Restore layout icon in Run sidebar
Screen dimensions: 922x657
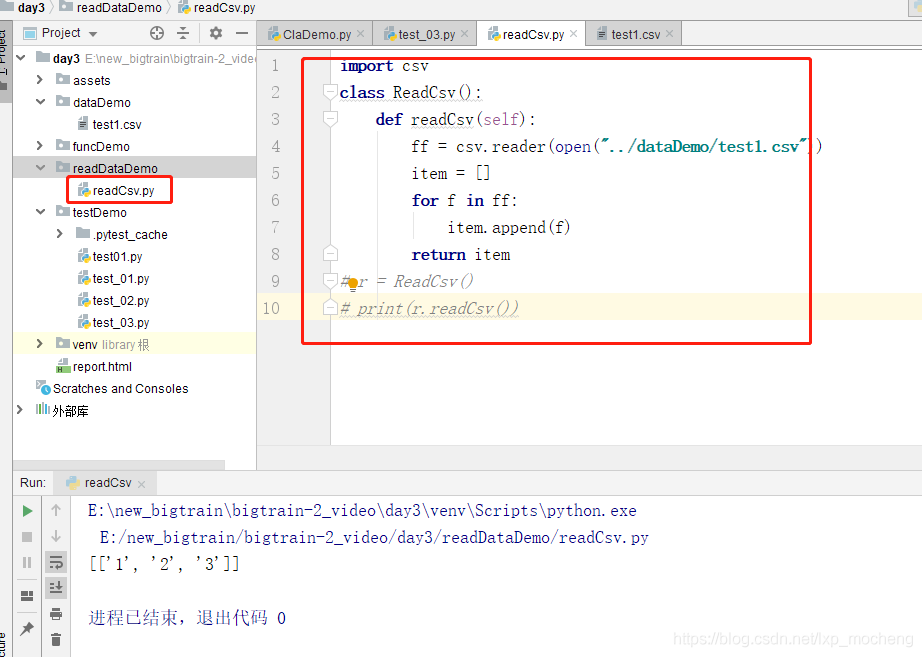27,596
